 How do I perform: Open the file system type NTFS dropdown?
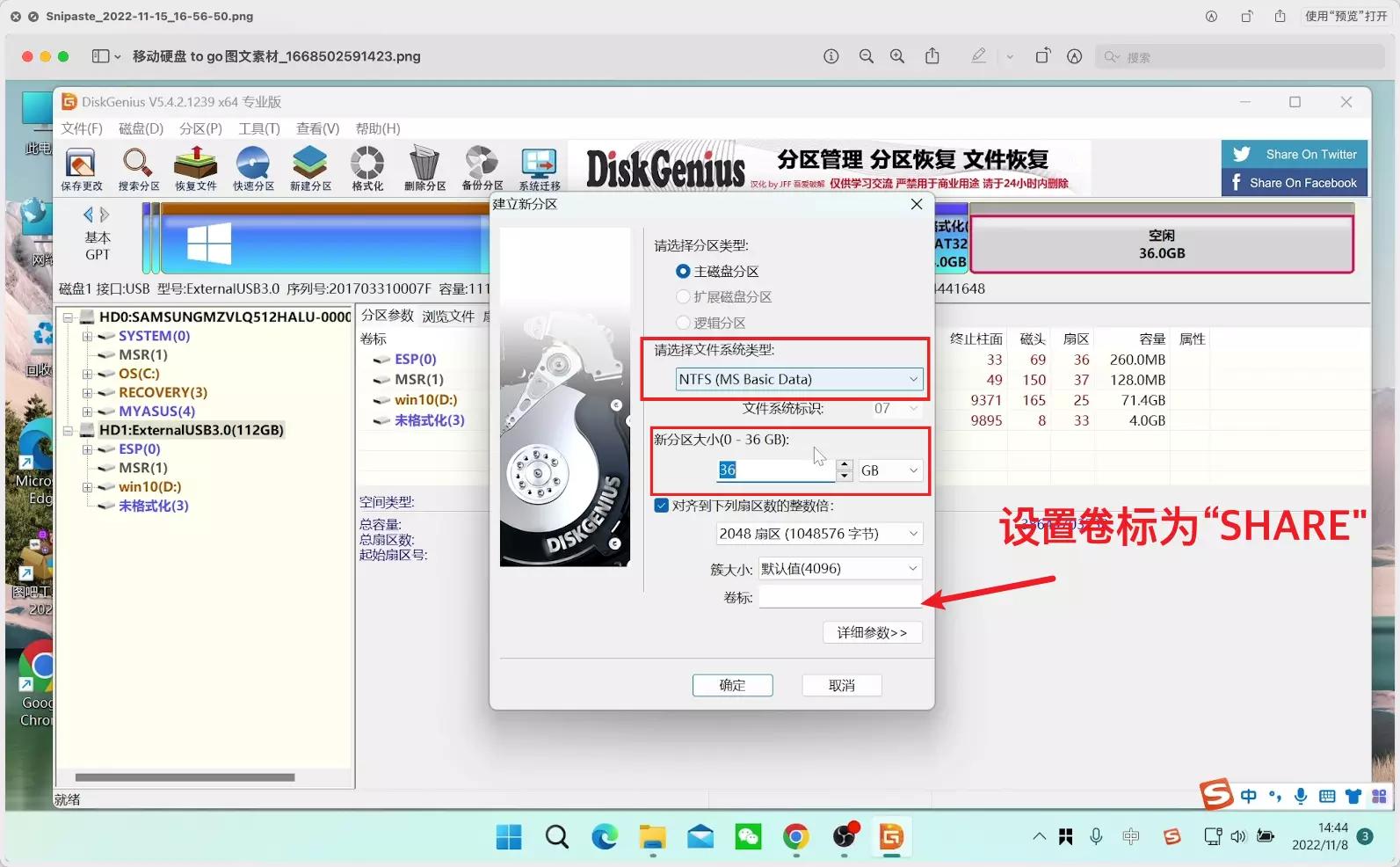799,379
